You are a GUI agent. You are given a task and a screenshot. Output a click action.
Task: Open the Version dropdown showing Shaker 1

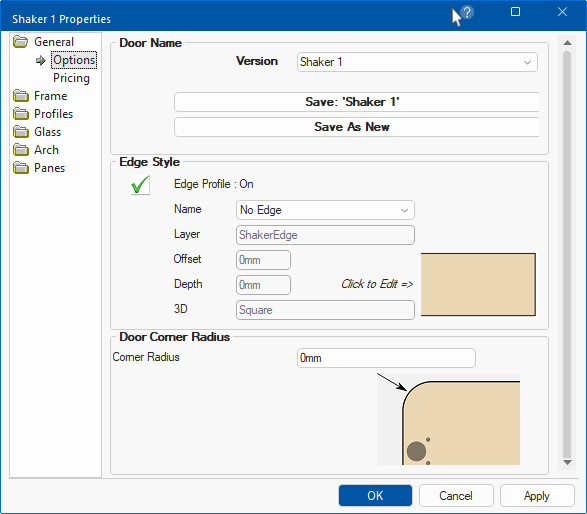point(417,62)
